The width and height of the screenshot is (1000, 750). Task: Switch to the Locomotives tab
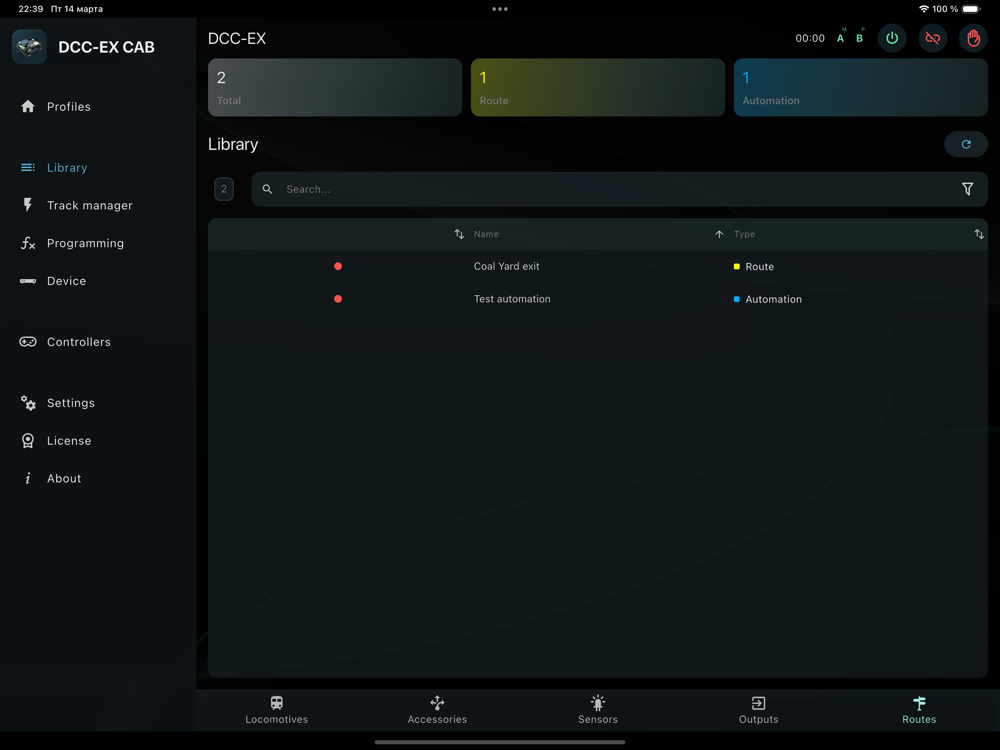[276, 710]
